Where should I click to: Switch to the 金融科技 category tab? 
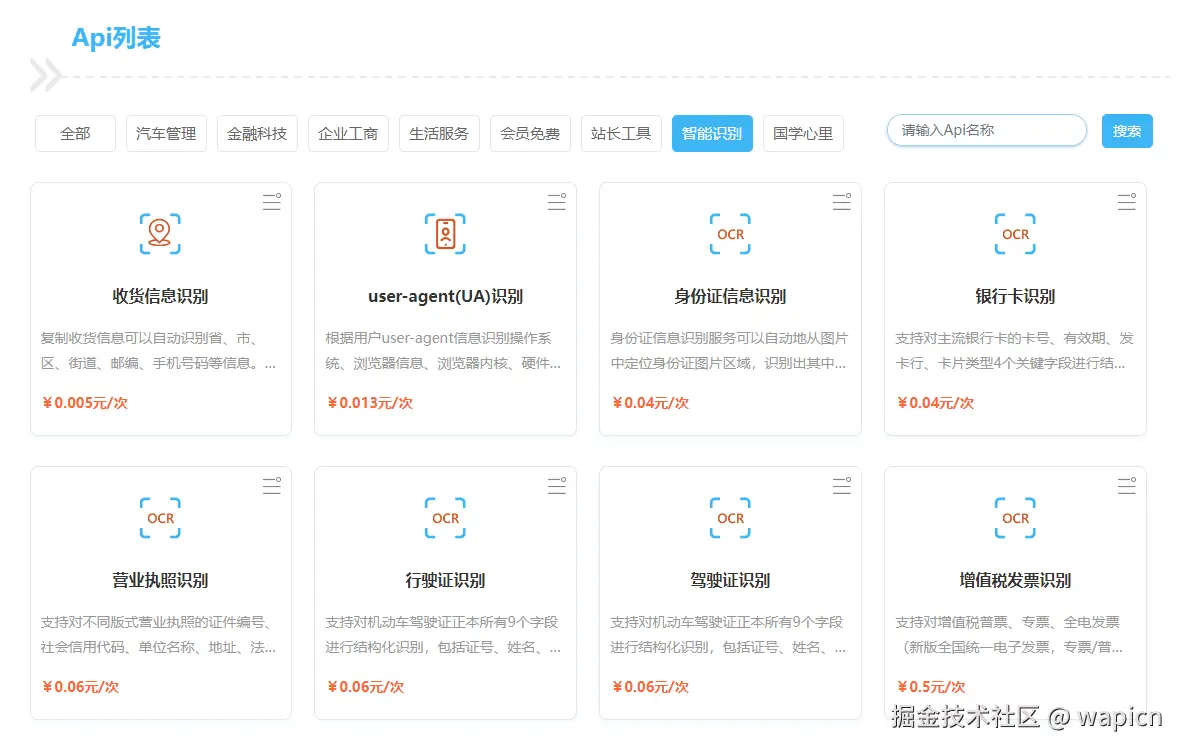pos(257,133)
